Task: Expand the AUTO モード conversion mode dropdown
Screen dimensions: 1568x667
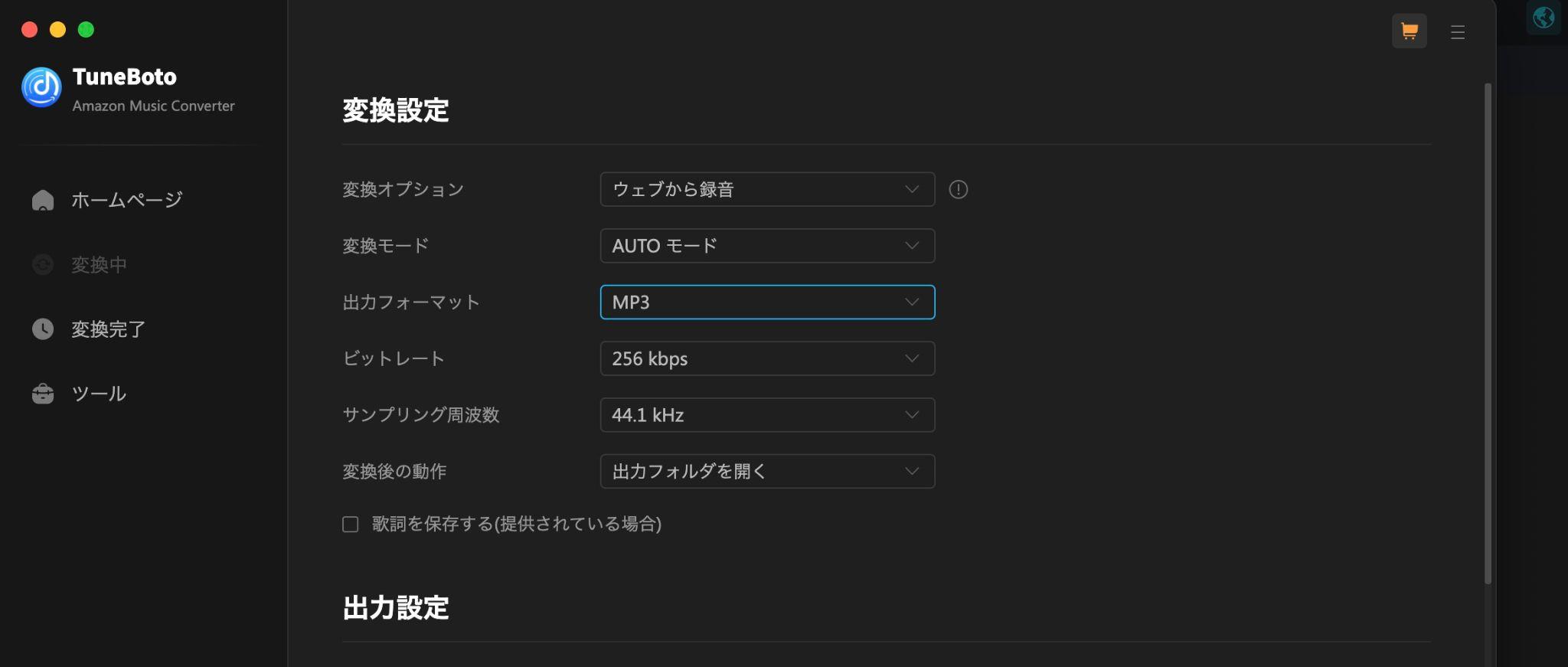Action: point(767,246)
